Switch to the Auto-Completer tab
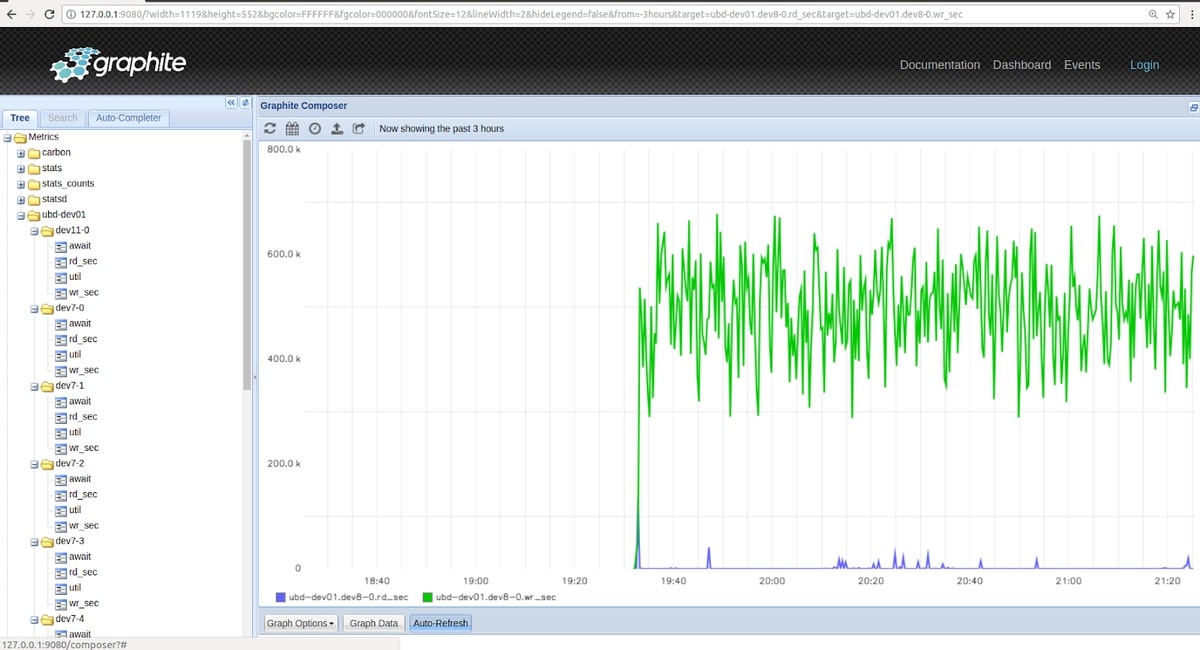 tap(128, 118)
